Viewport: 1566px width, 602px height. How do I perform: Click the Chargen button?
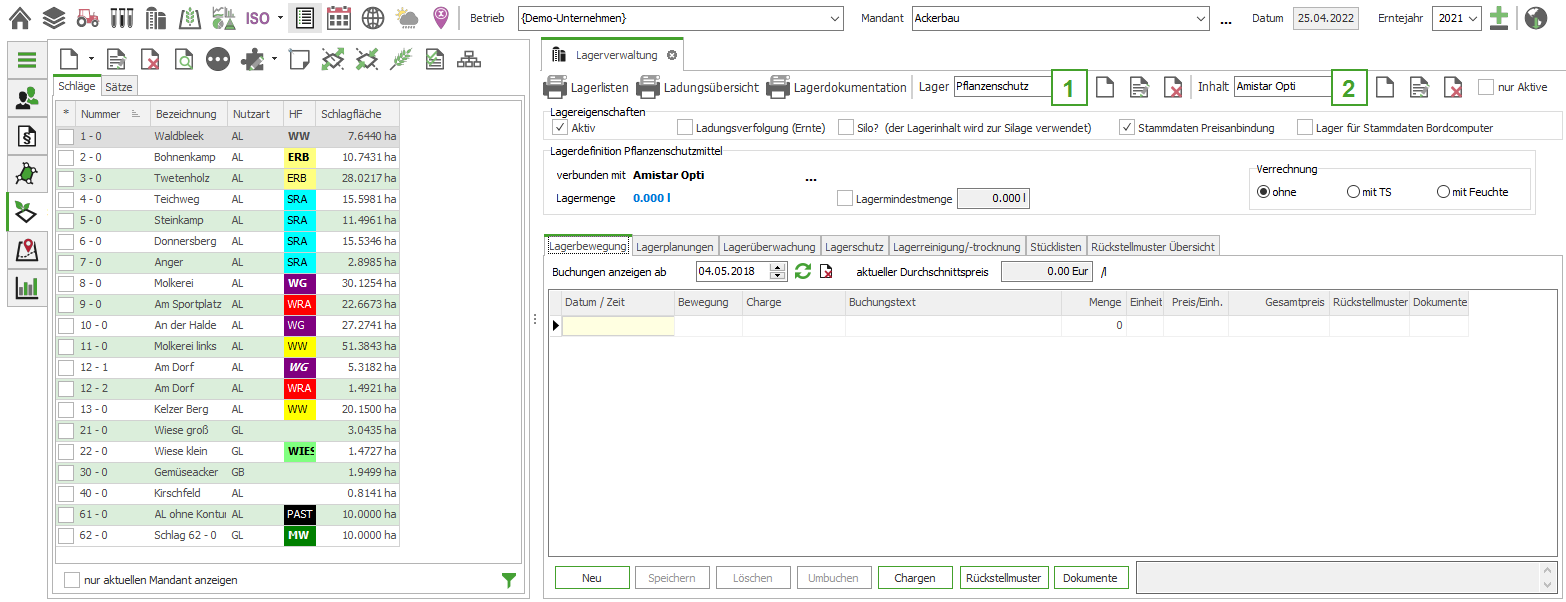pyautogui.click(x=914, y=578)
